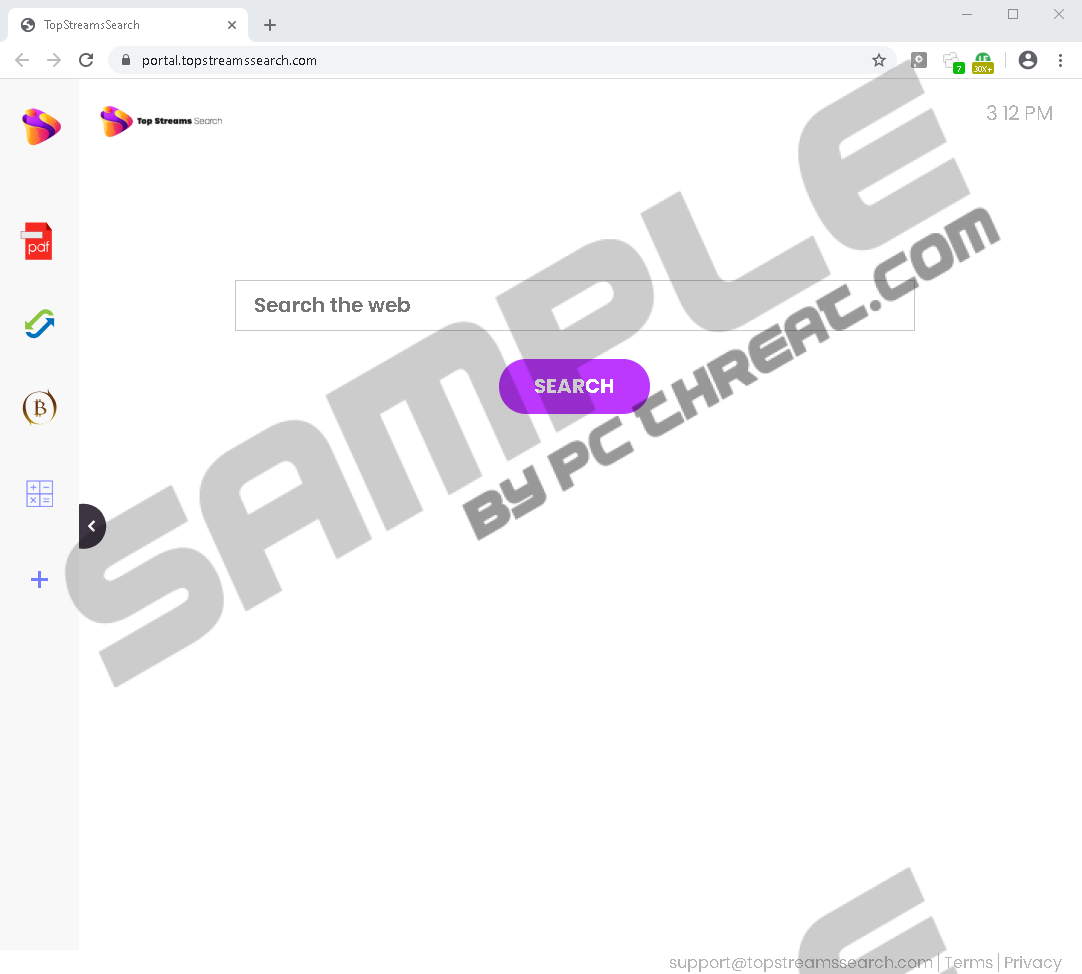This screenshot has width=1082, height=974.
Task: Open the Privacy link in the footer
Action: (x=1032, y=962)
